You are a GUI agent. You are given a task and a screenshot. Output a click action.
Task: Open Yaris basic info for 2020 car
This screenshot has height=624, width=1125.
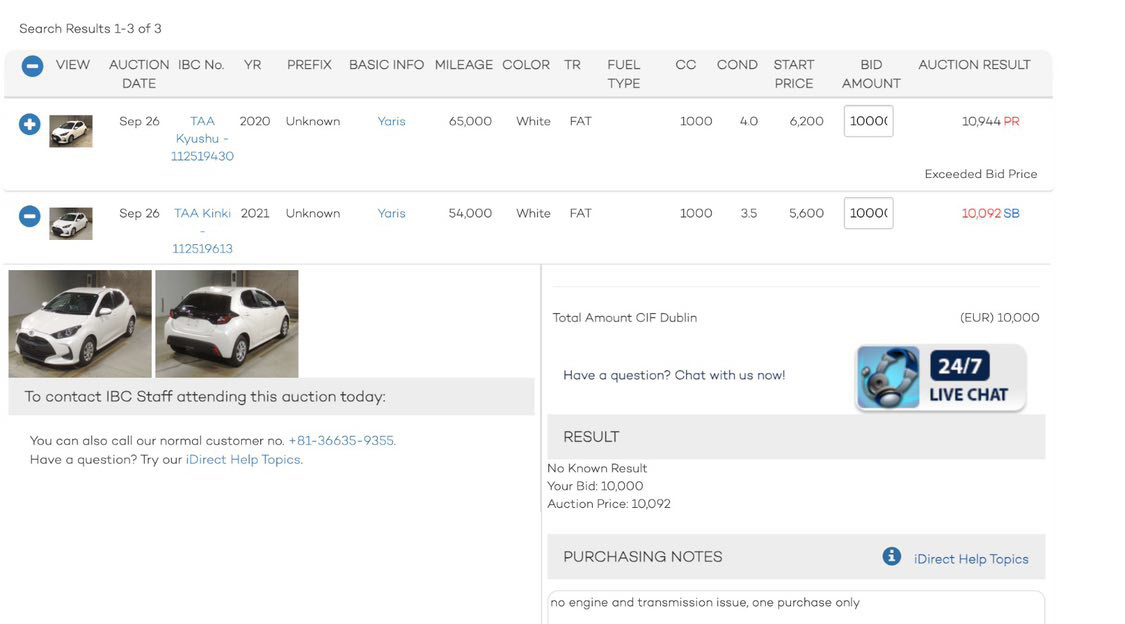tap(391, 121)
